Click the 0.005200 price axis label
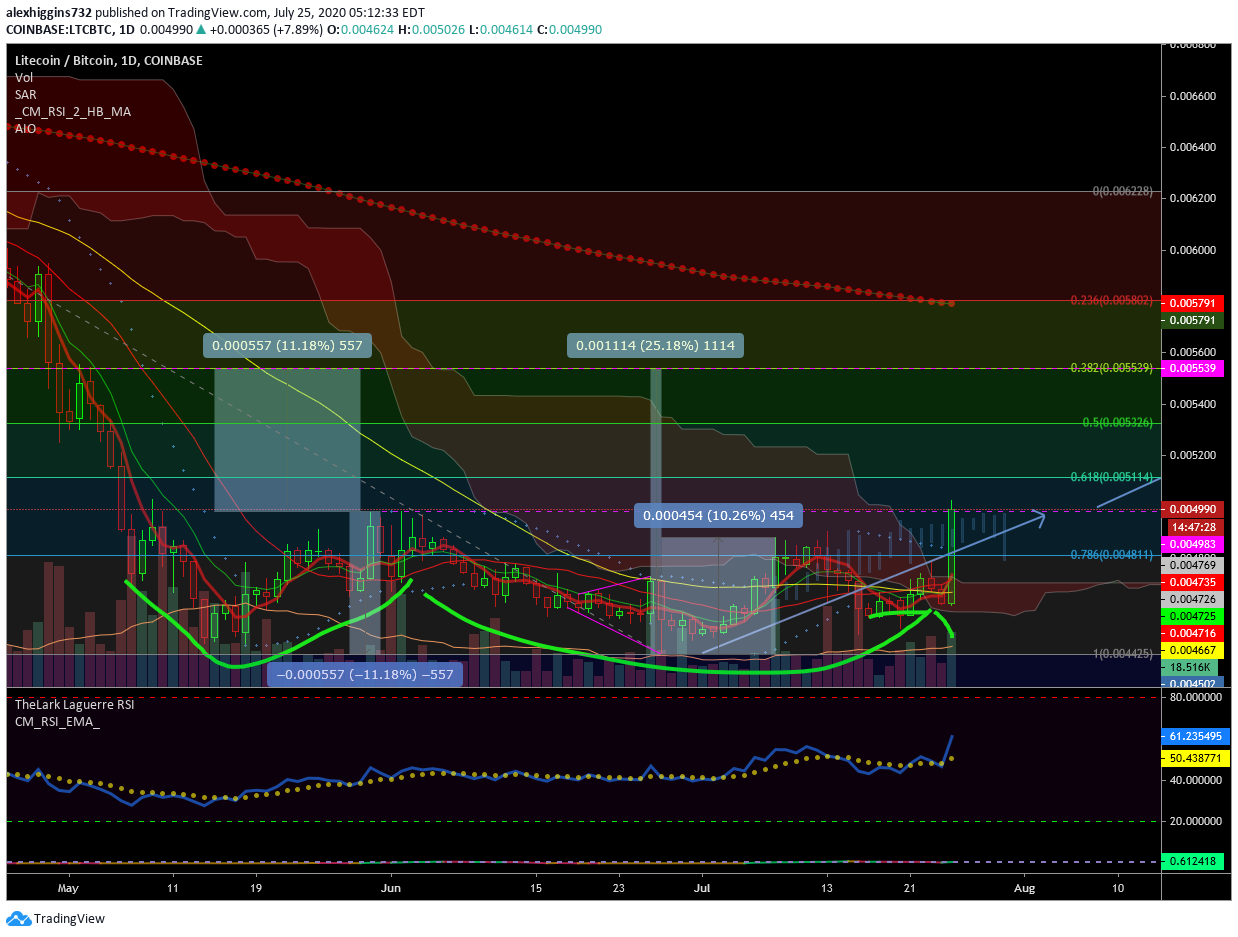 point(1192,455)
